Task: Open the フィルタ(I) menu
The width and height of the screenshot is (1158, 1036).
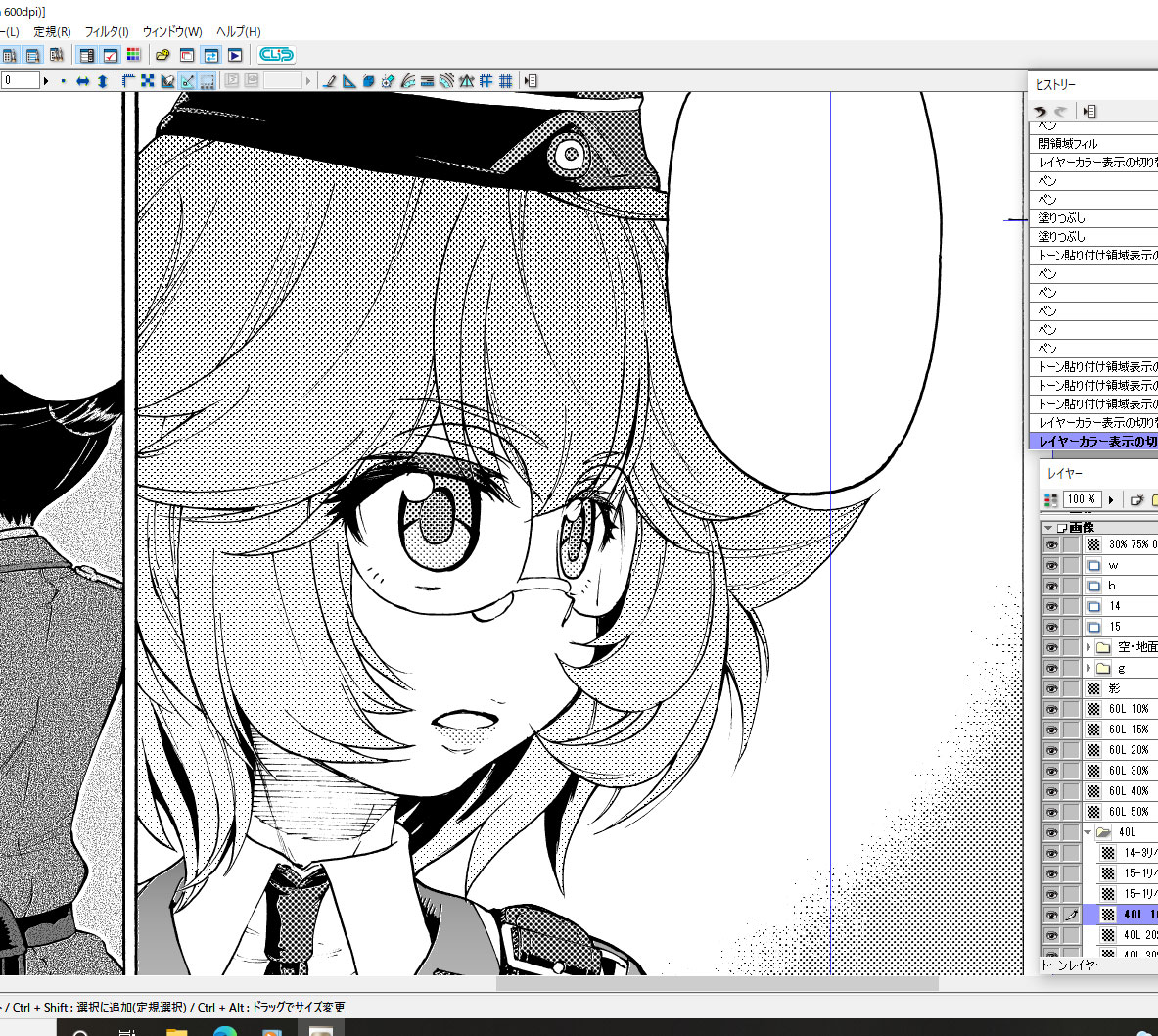Action: pos(107,31)
